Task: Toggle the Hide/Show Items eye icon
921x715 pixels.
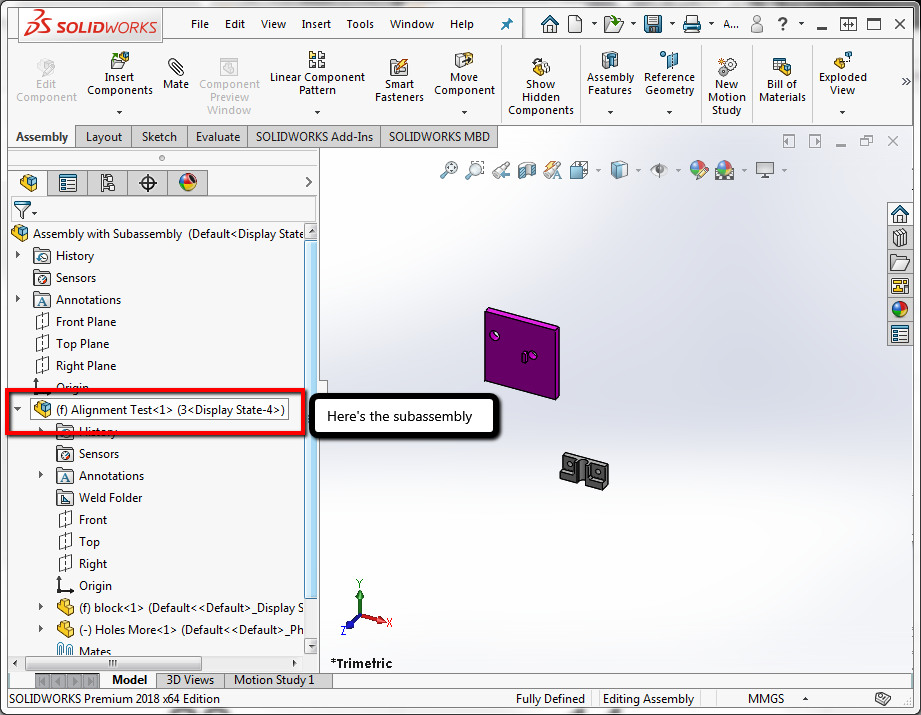Action: pyautogui.click(x=659, y=170)
